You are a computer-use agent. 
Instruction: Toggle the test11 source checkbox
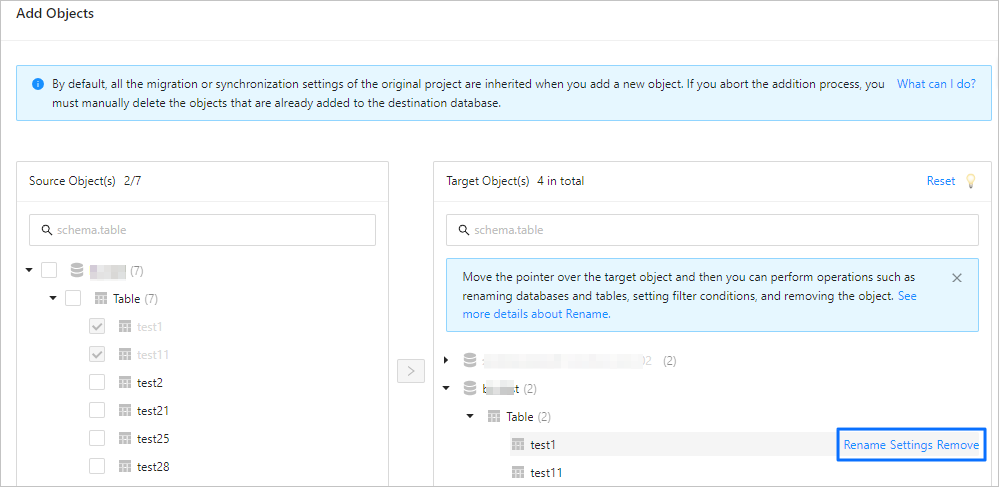tap(97, 354)
